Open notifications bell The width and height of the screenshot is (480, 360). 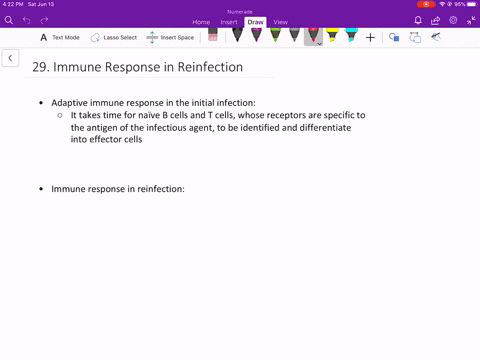click(x=418, y=21)
